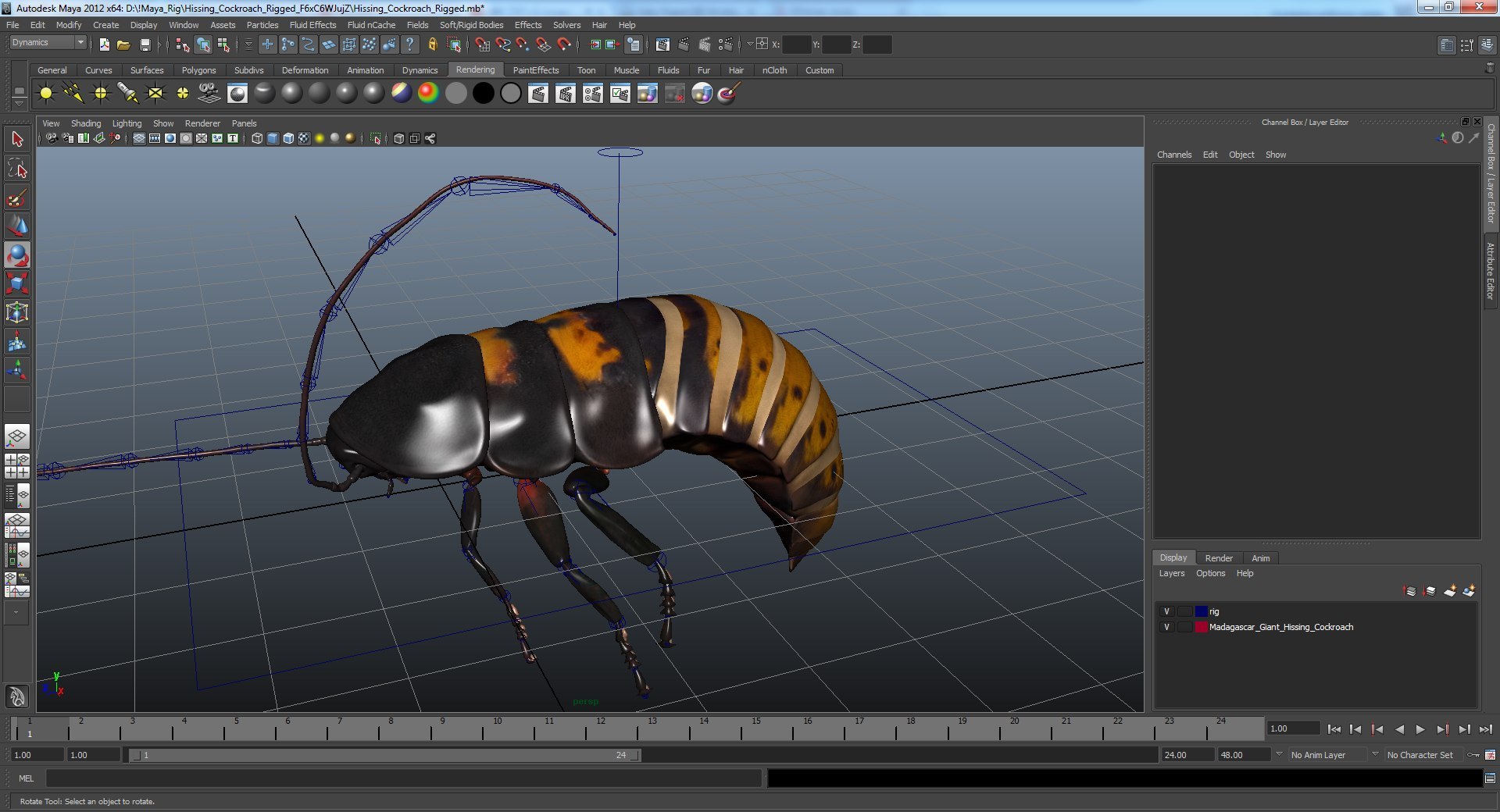1500x812 pixels.
Task: Toggle the rig layer display type box
Action: point(1185,611)
